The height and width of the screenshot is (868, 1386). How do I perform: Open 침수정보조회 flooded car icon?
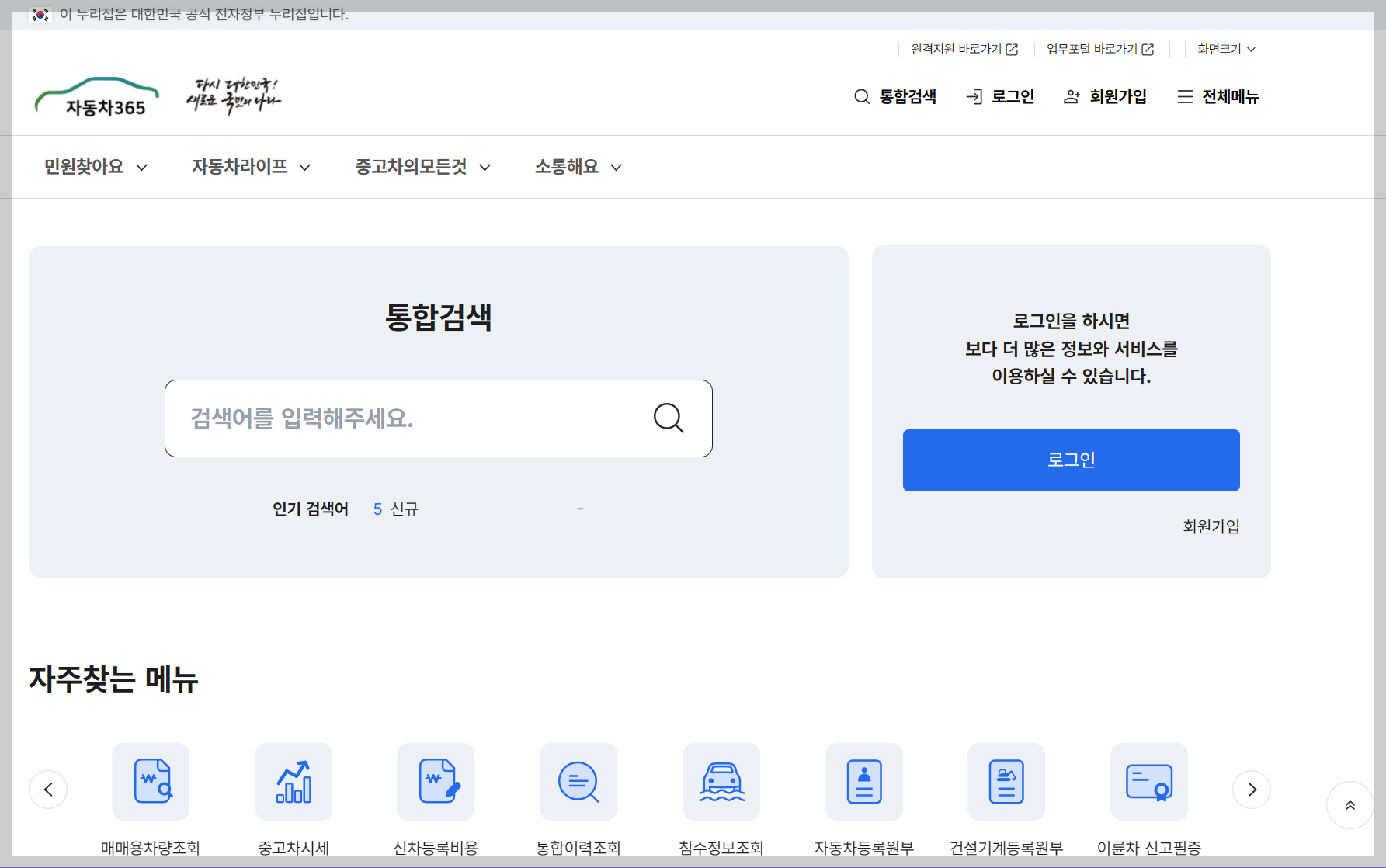pyautogui.click(x=721, y=782)
